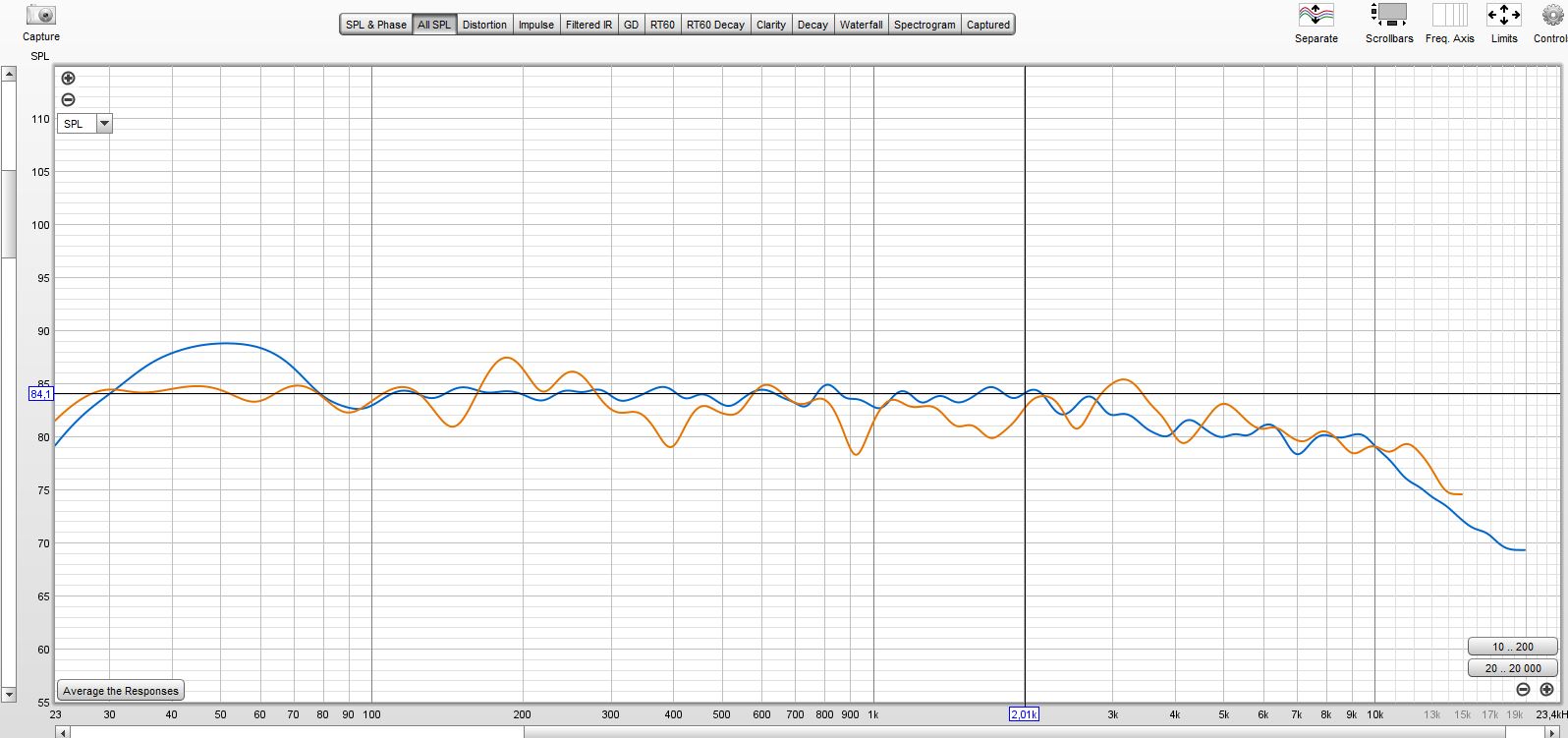Open the Controls gear icon
This screenshot has width=1568, height=738.
(1552, 16)
